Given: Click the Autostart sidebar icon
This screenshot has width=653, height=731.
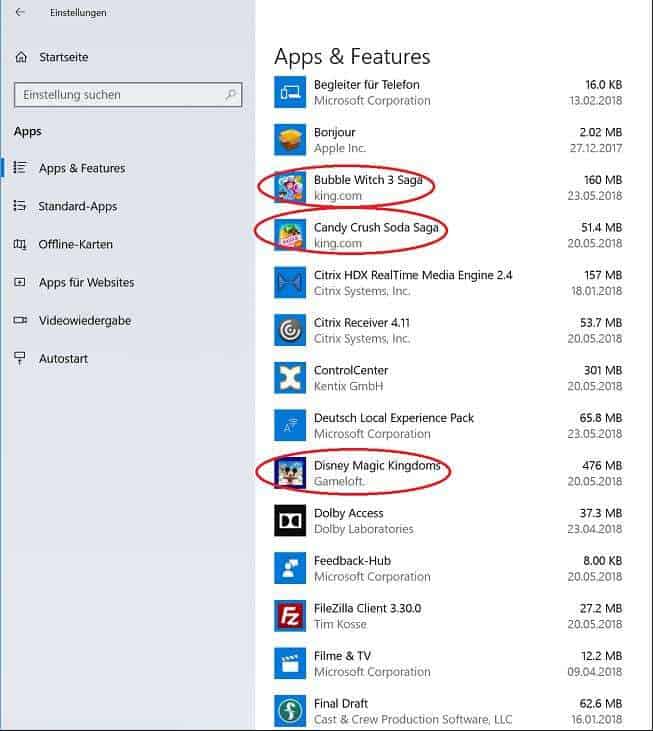Looking at the screenshot, I should coord(20,358).
